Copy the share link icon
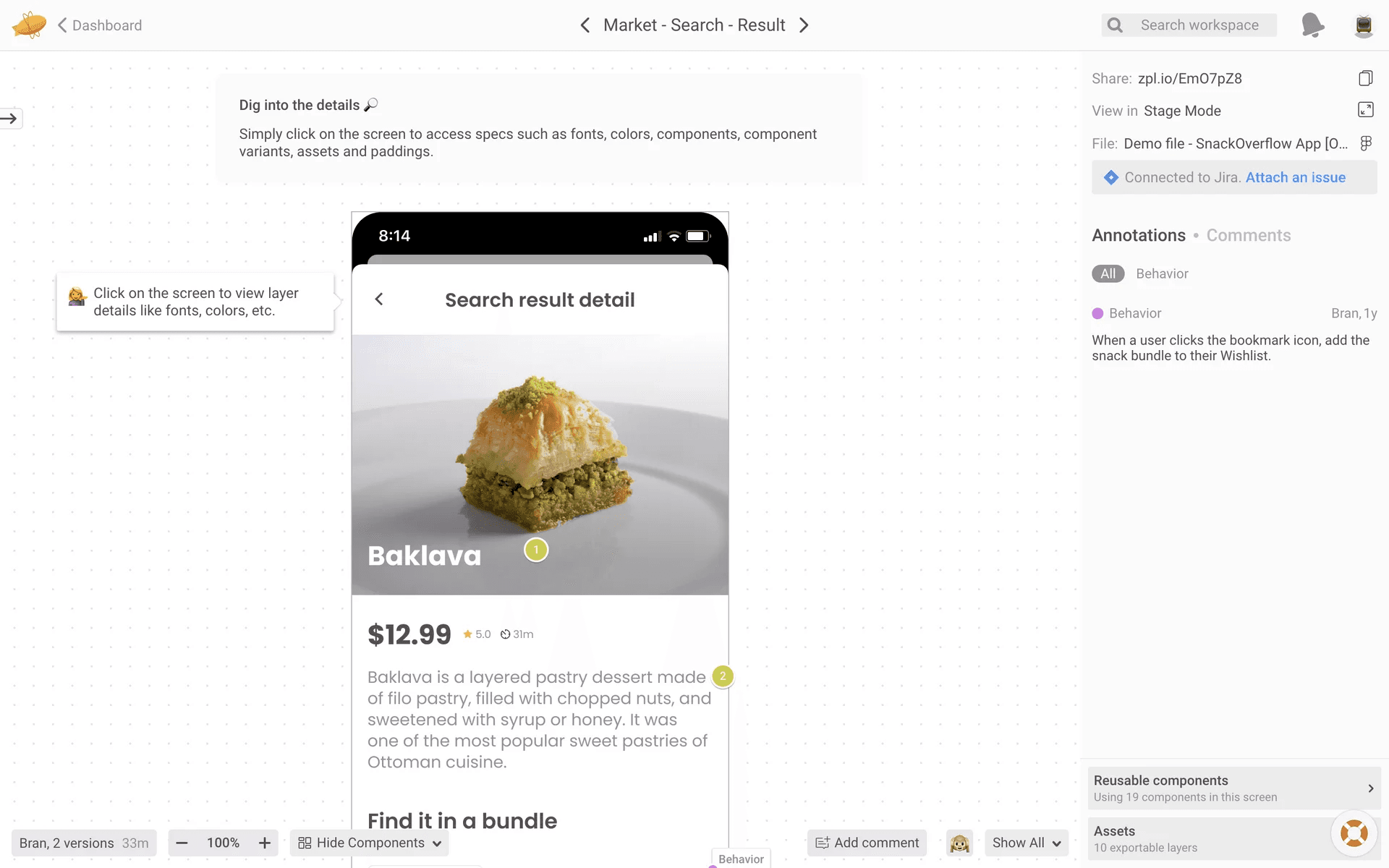The image size is (1389, 868). point(1365,78)
